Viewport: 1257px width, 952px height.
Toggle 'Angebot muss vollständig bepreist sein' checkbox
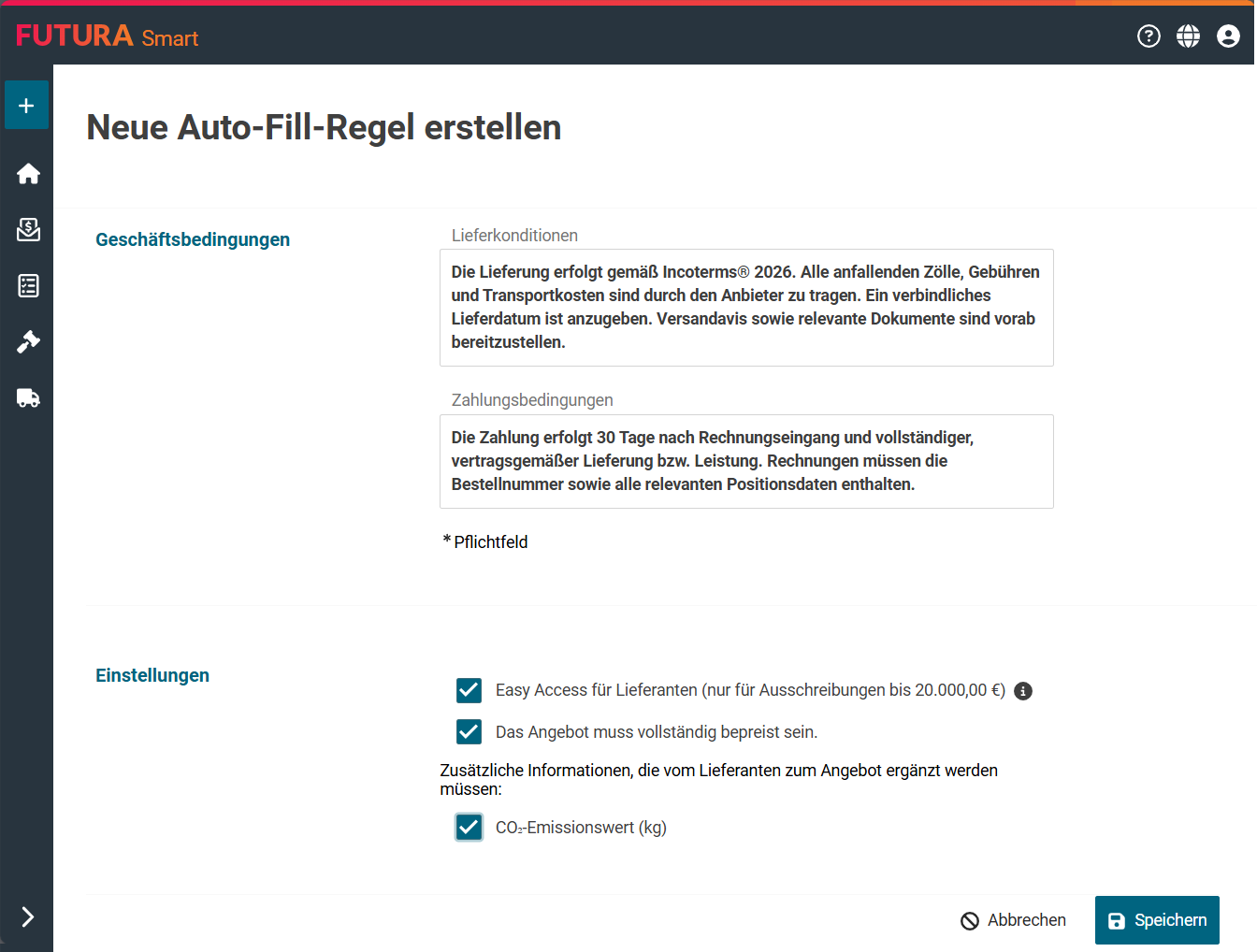pos(469,731)
